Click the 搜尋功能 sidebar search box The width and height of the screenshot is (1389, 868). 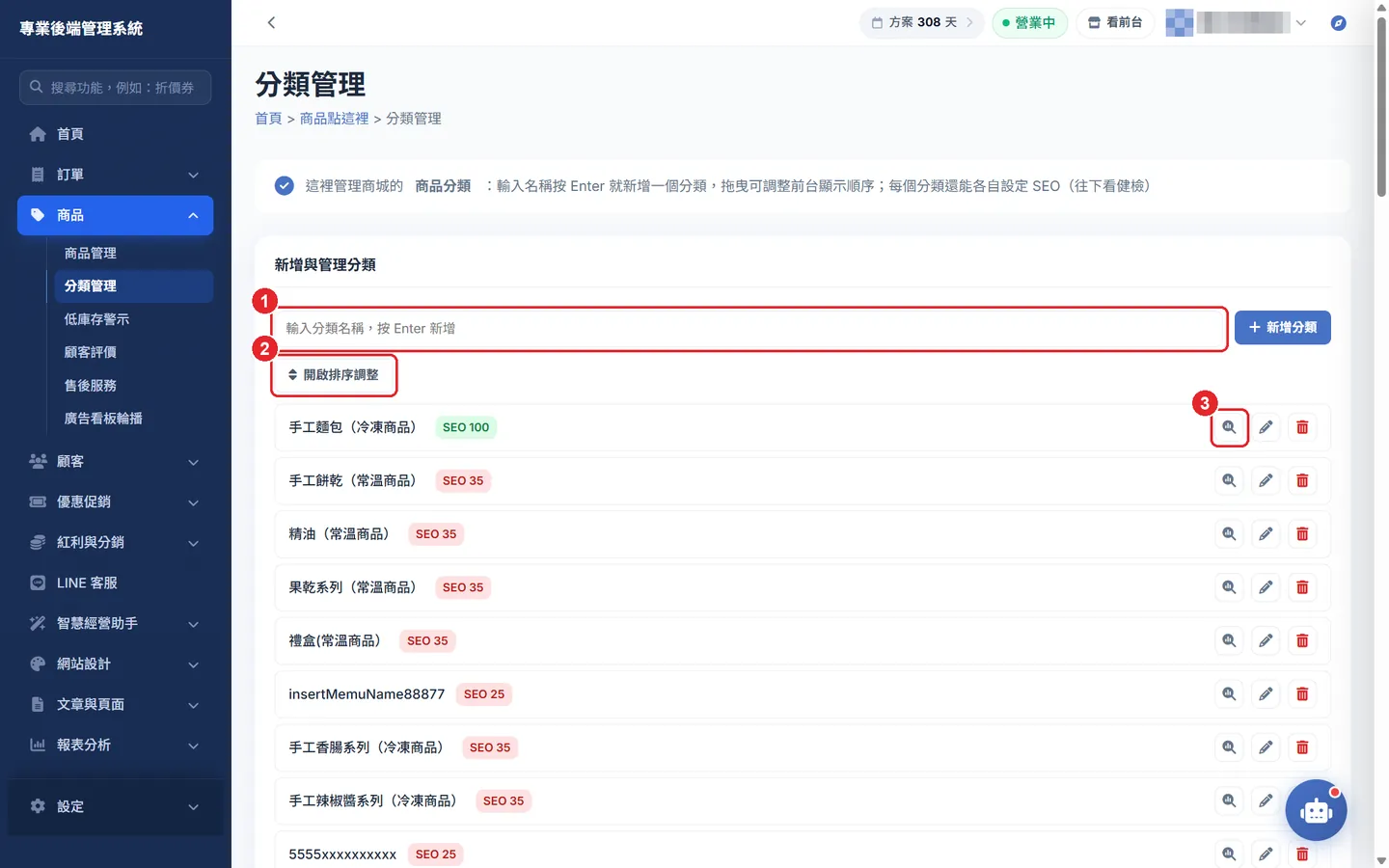click(115, 87)
